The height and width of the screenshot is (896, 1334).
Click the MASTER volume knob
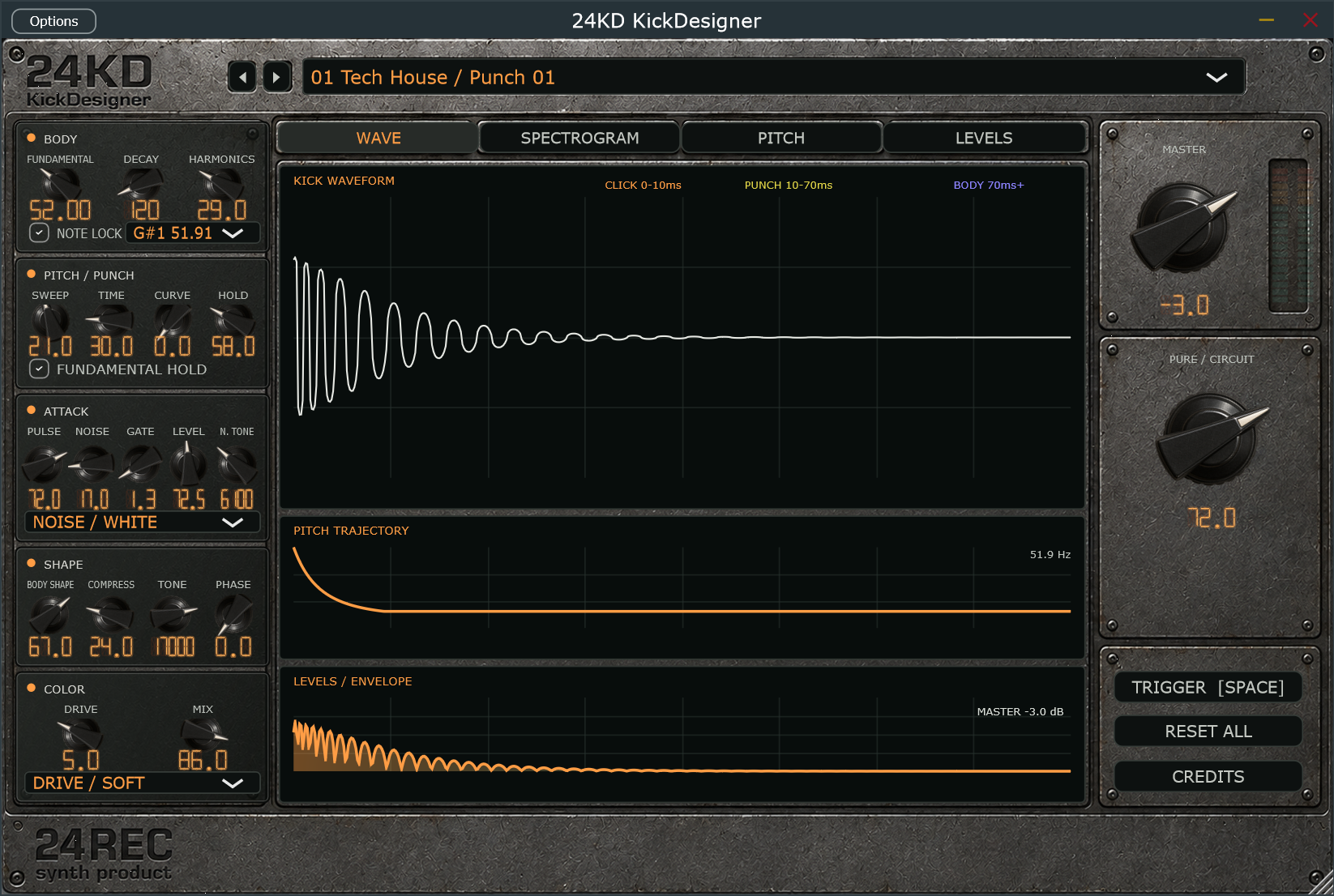[1182, 227]
